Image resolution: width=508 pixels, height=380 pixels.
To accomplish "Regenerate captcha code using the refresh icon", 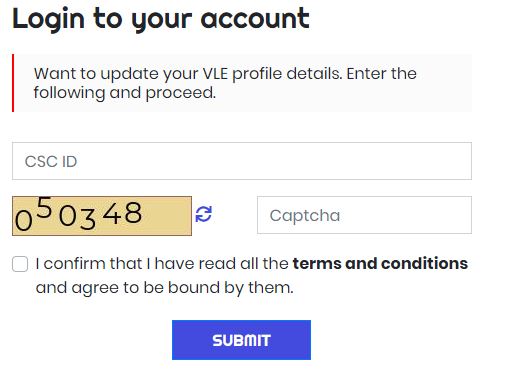I will 203,214.
